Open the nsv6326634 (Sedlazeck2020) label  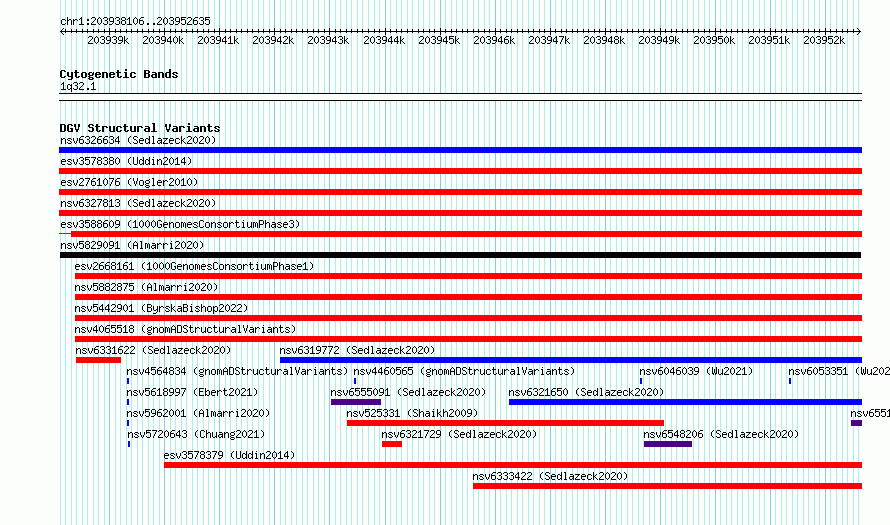point(138,140)
